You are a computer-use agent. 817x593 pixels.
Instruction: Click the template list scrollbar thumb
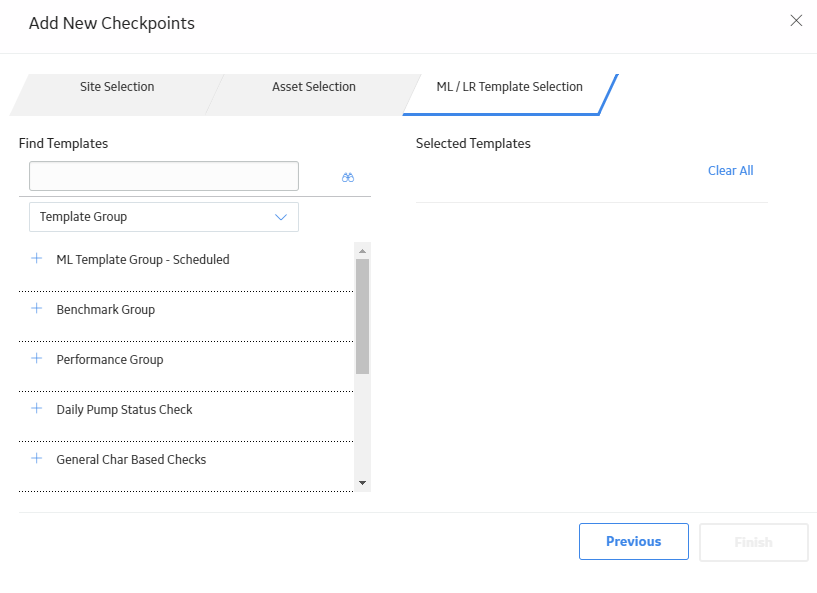[363, 316]
